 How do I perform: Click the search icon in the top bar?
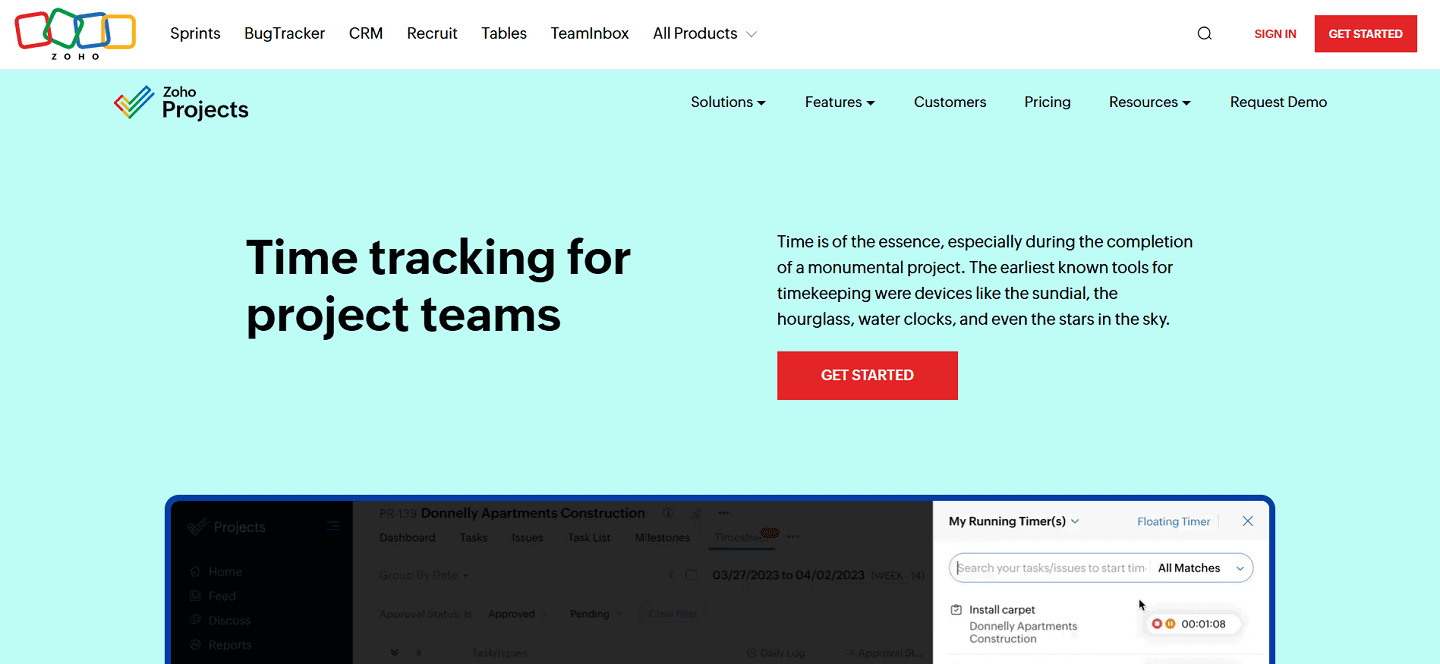coord(1204,33)
